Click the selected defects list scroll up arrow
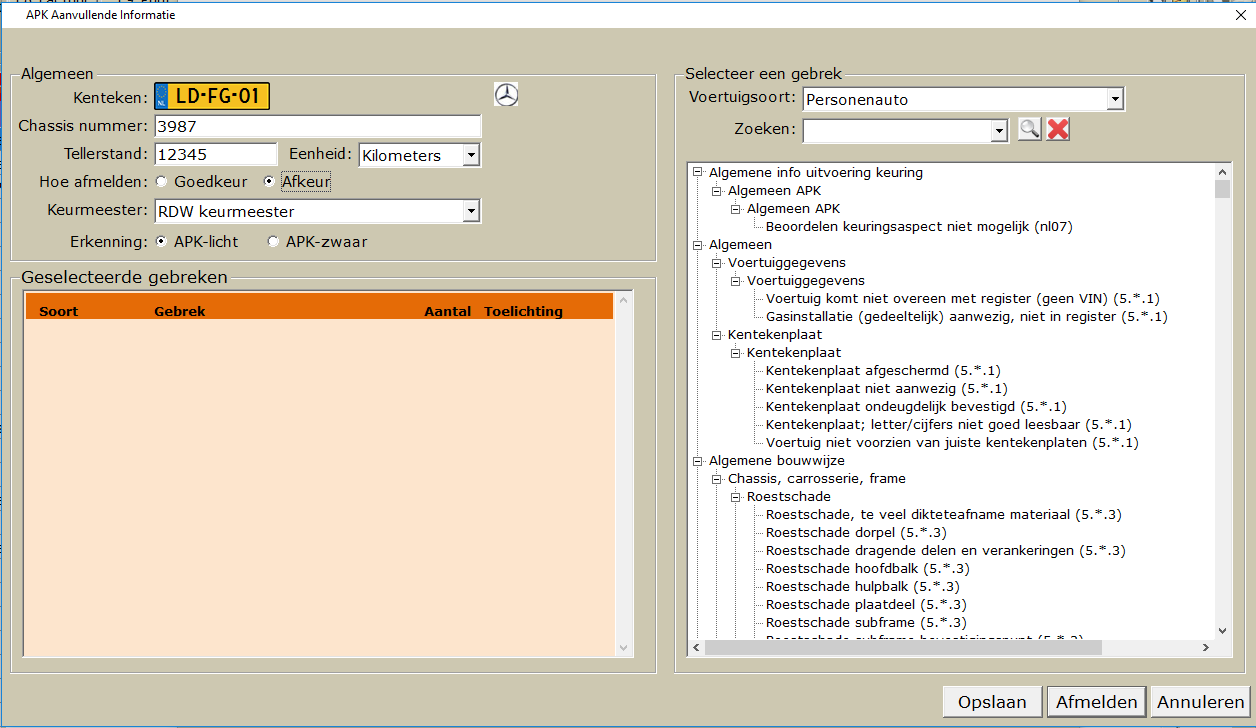 click(625, 300)
